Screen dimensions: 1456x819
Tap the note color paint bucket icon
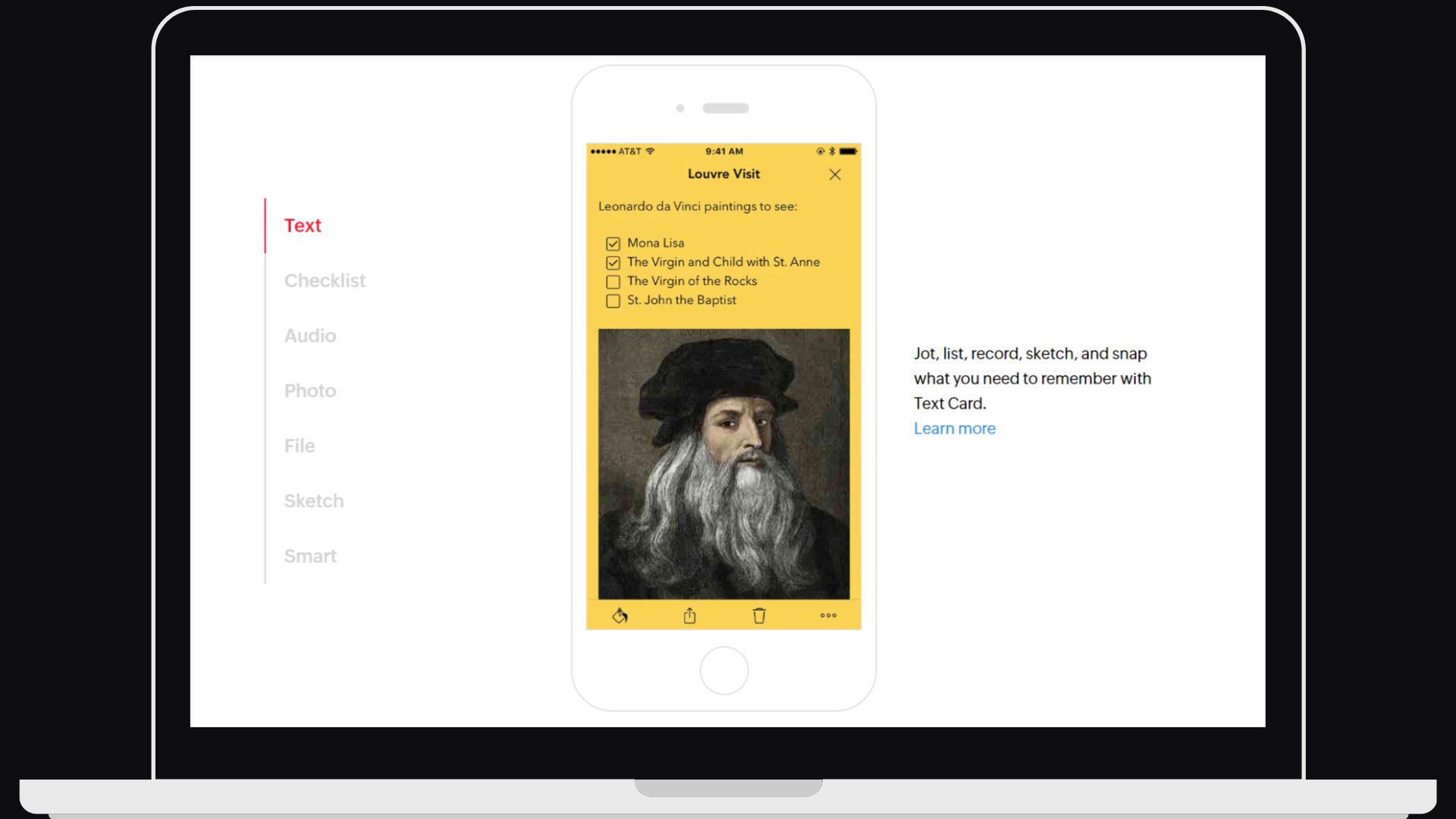tap(620, 616)
